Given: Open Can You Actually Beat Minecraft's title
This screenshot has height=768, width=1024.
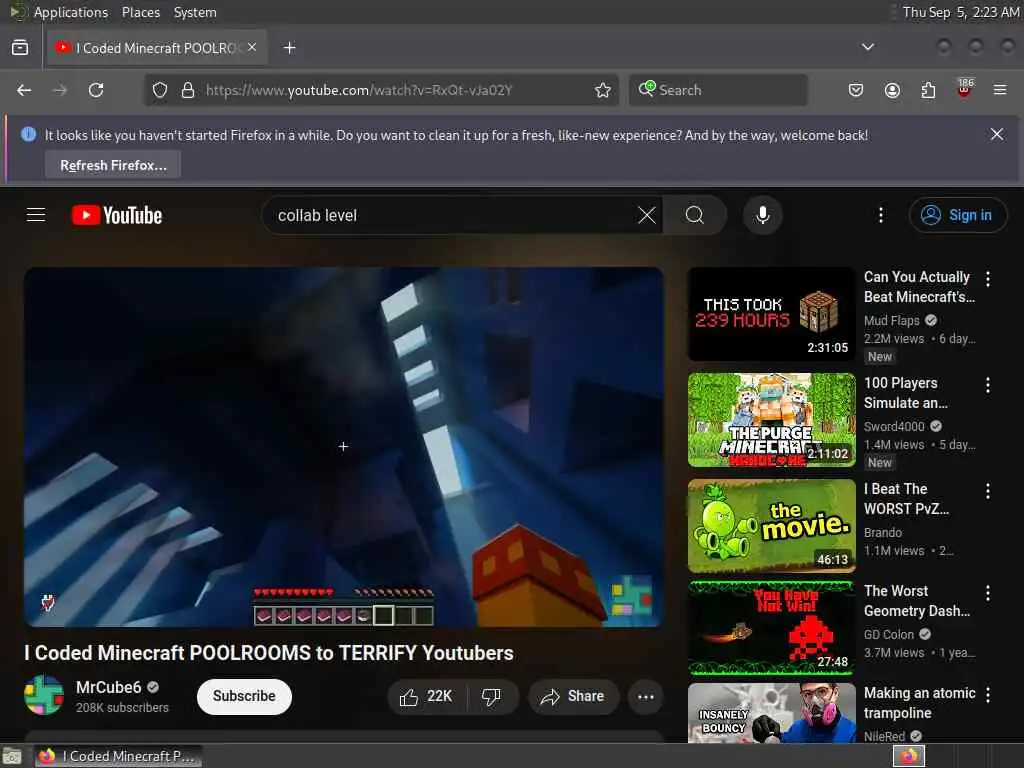Looking at the screenshot, I should [x=919, y=287].
